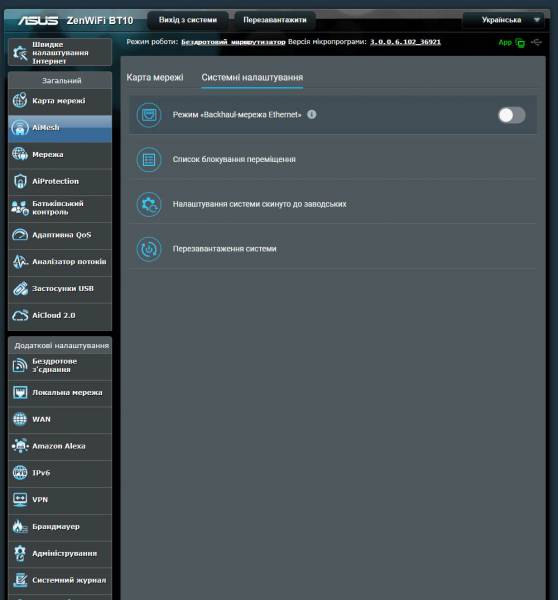Image resolution: width=558 pixels, height=600 pixels.
Task: Click the Ethernet backhaul mode icon
Action: coord(149,115)
